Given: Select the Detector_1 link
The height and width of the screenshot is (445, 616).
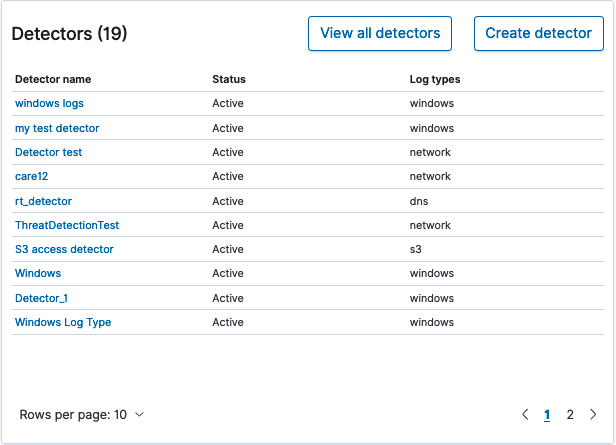Looking at the screenshot, I should pos(41,298).
